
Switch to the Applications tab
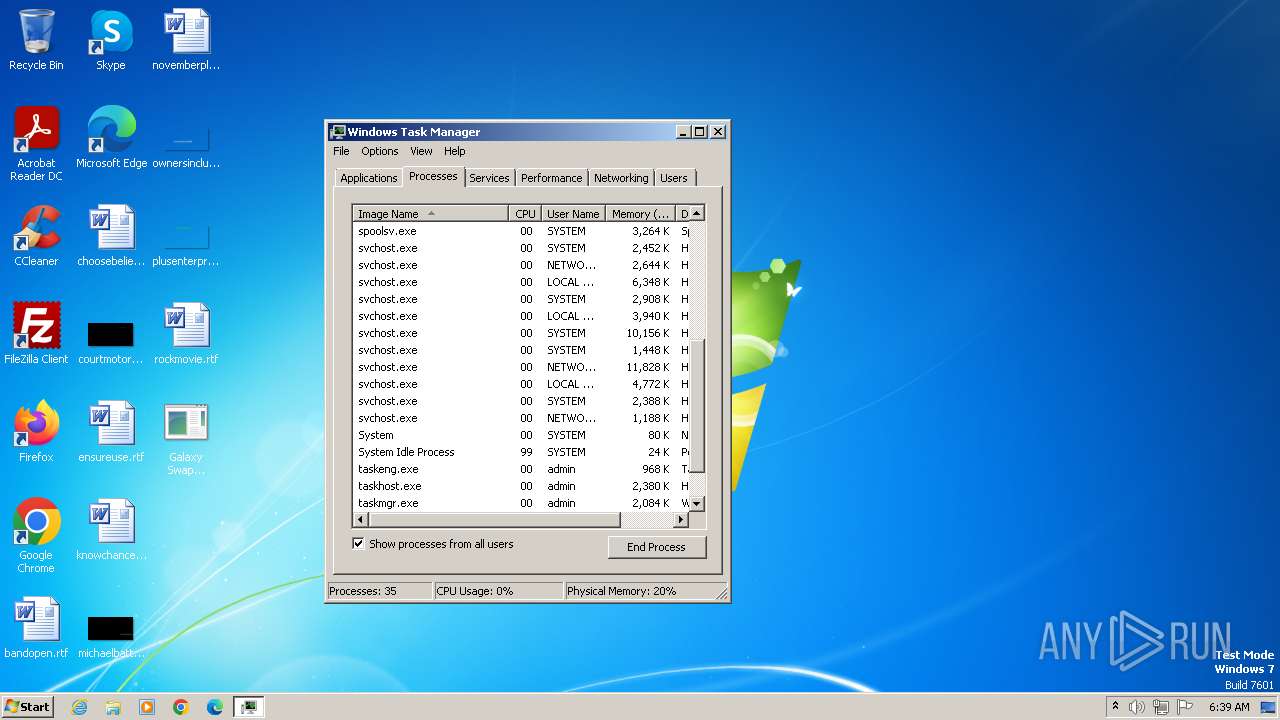point(368,178)
